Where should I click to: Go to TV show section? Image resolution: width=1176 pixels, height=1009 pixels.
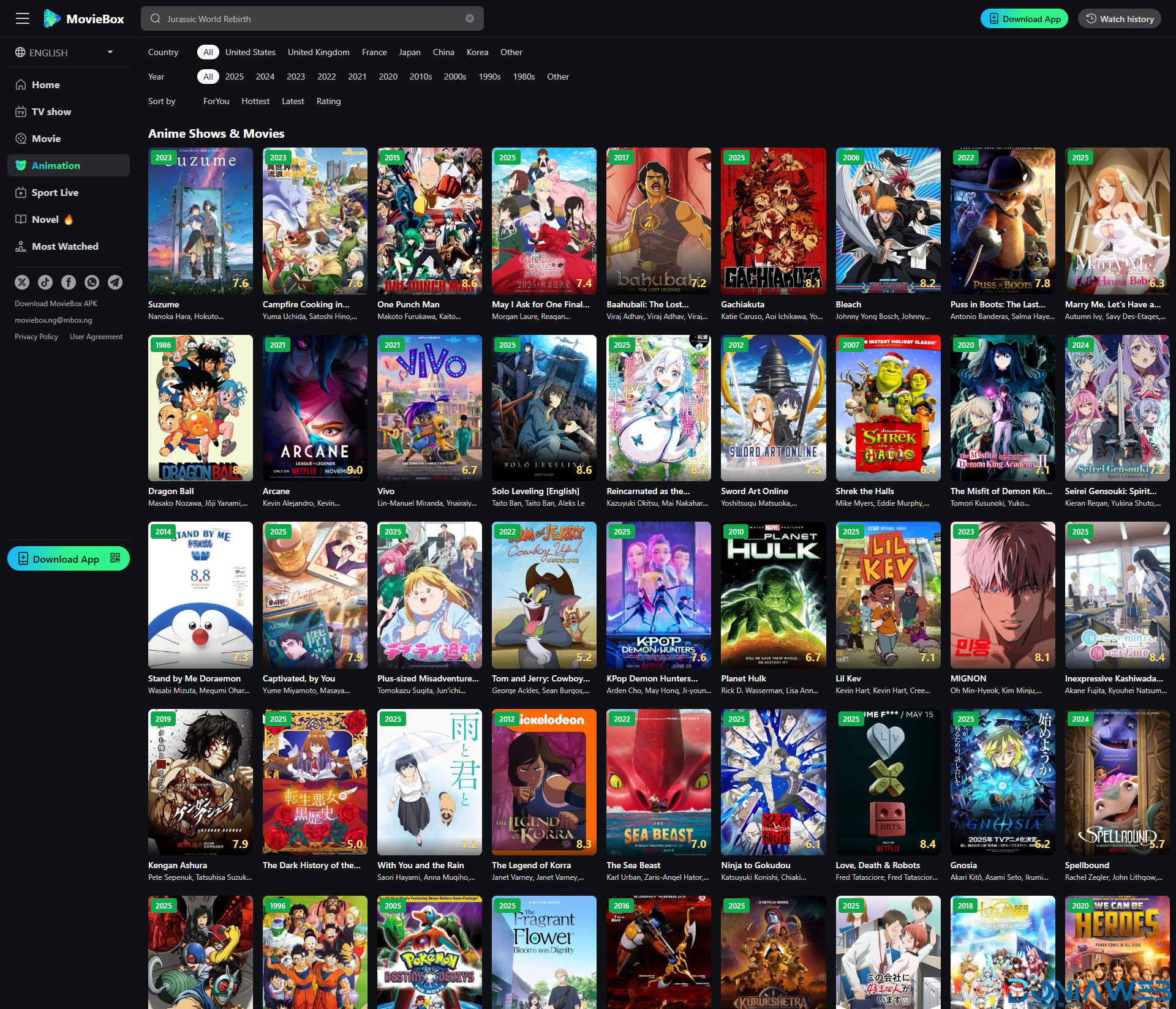click(x=51, y=111)
